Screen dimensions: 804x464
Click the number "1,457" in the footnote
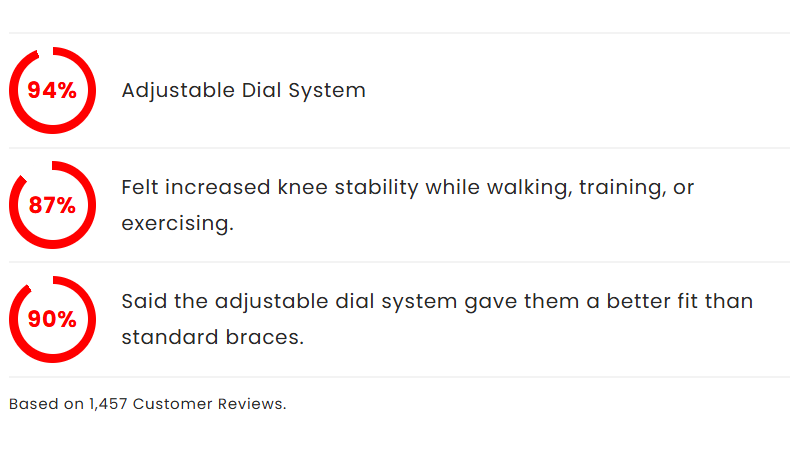[108, 404]
